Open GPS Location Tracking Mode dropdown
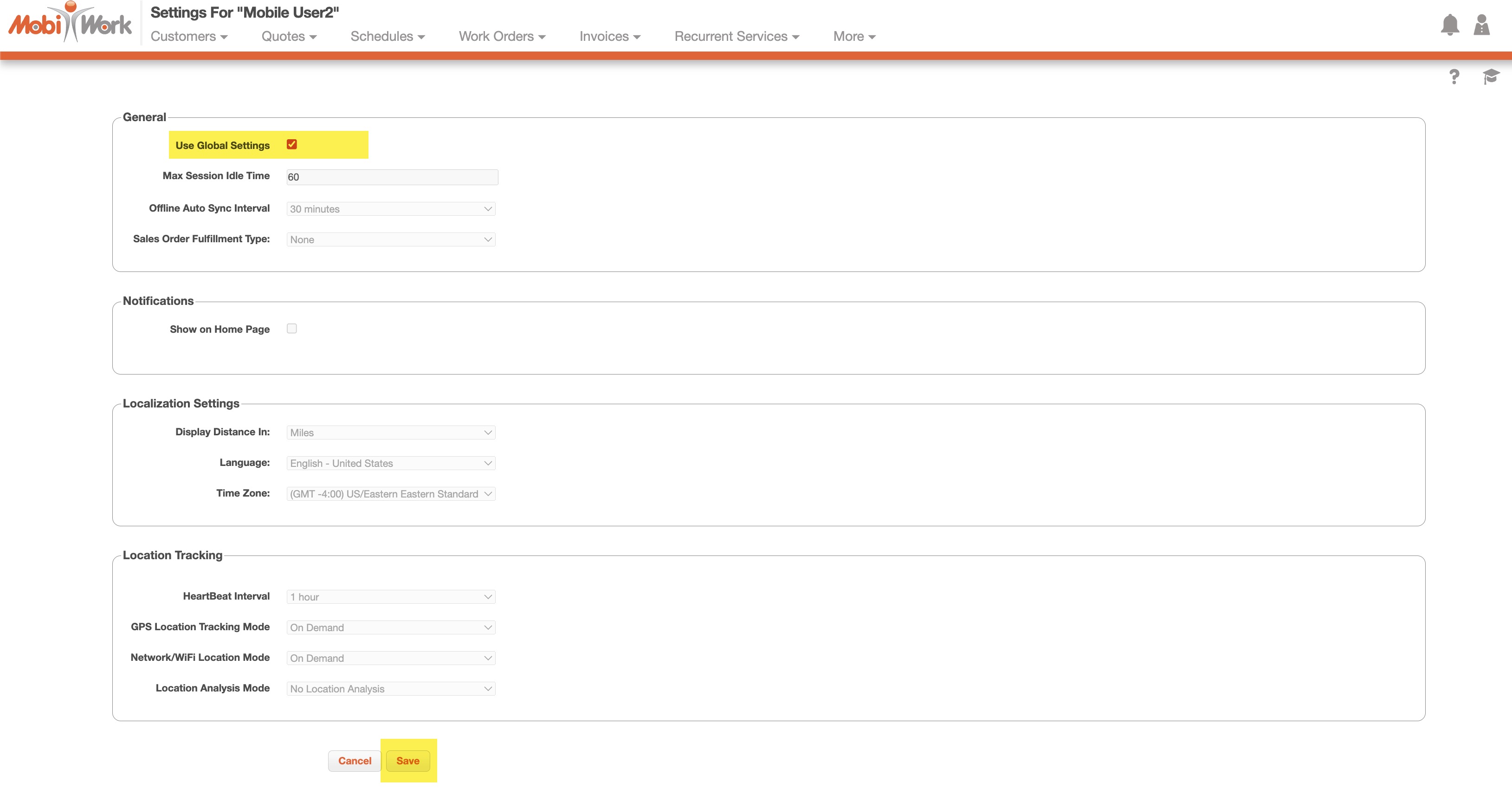The width and height of the screenshot is (1512, 788). point(391,627)
